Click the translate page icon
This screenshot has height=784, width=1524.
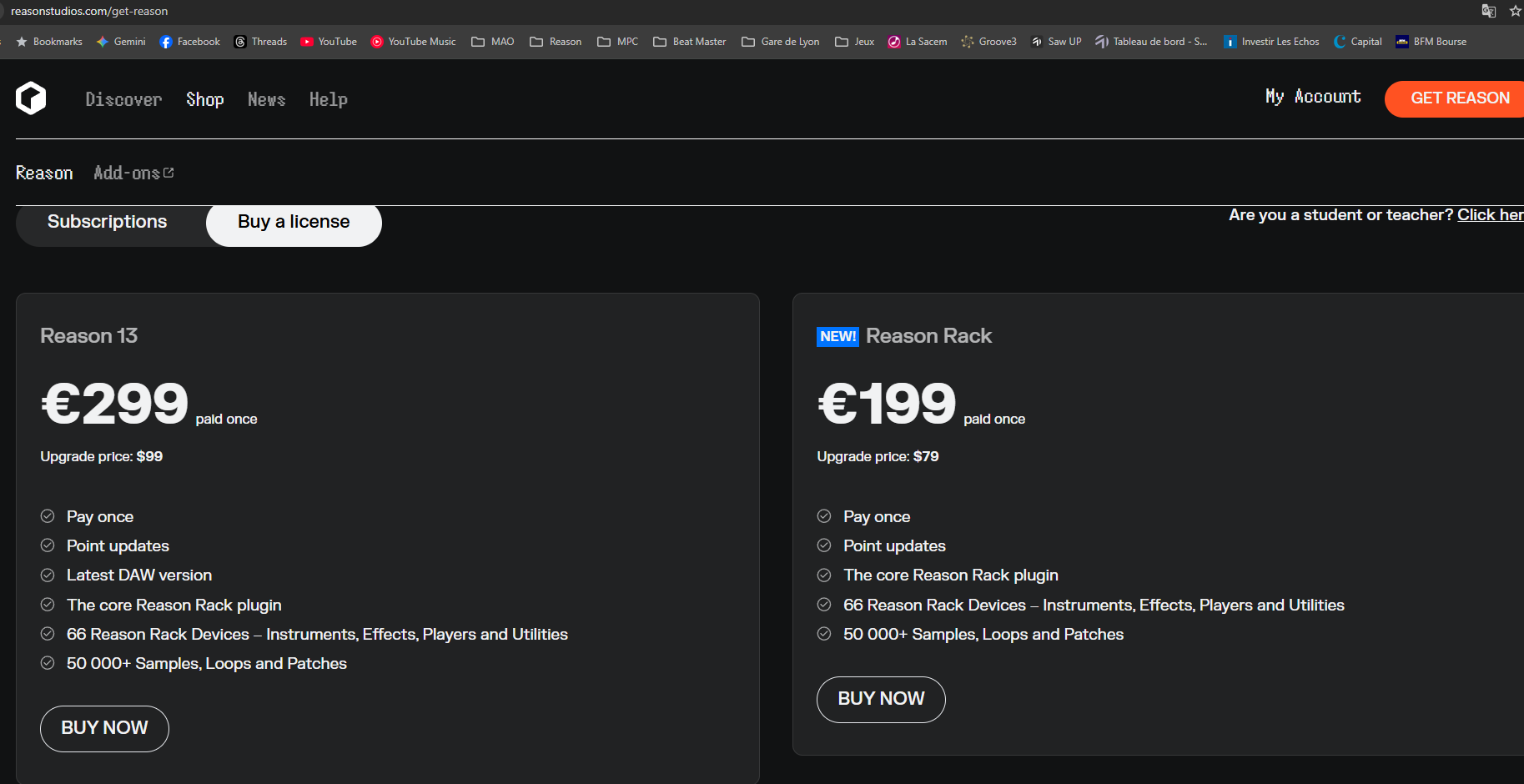(x=1488, y=11)
